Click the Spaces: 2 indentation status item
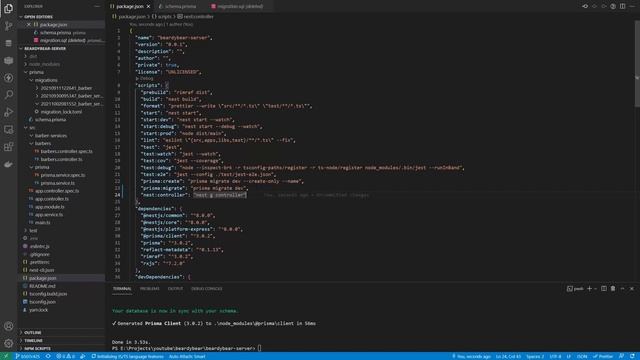The width and height of the screenshot is (640, 360). pyautogui.click(x=535, y=356)
